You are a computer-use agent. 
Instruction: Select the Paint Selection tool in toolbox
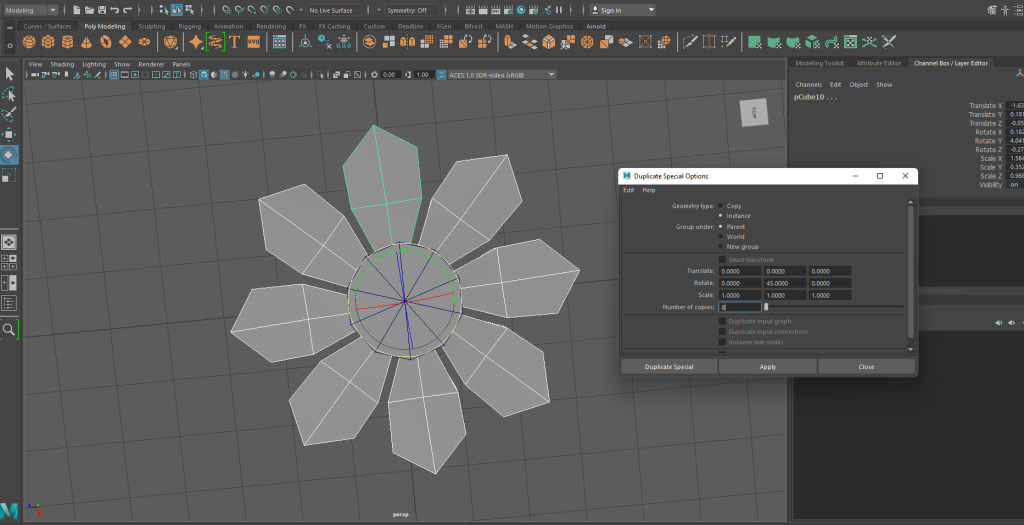(x=9, y=115)
